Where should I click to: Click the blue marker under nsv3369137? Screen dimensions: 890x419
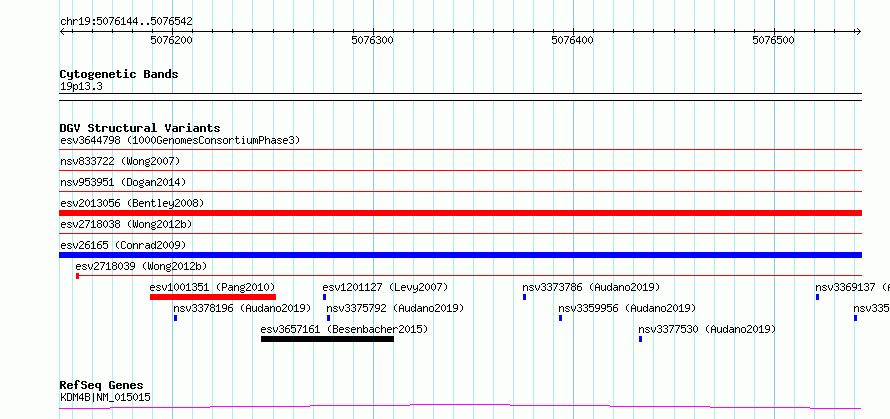click(817, 297)
